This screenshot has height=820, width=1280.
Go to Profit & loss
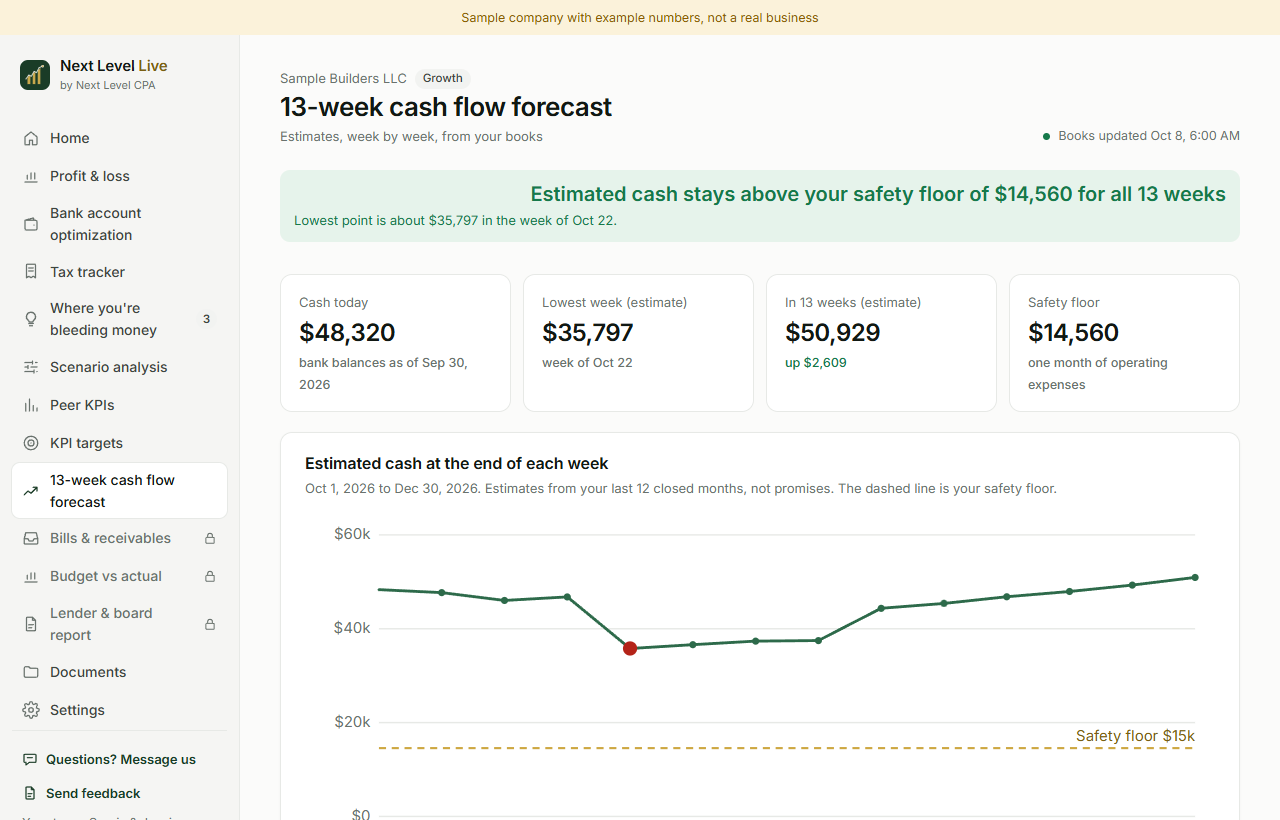pos(120,176)
